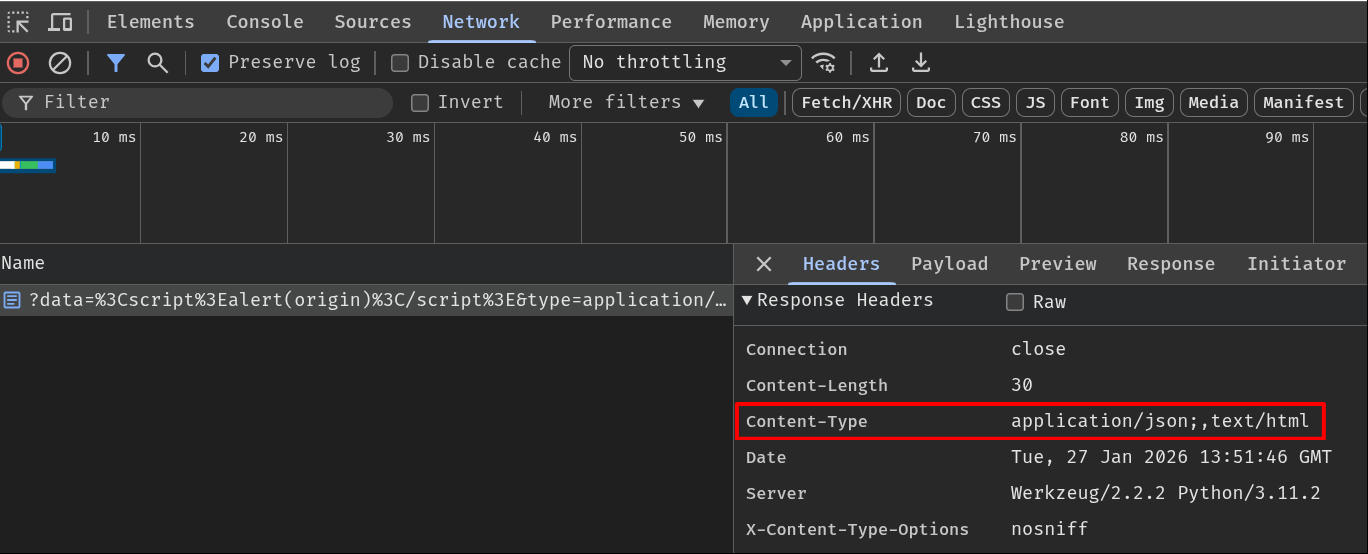Switch to the Console tab

(x=264, y=22)
